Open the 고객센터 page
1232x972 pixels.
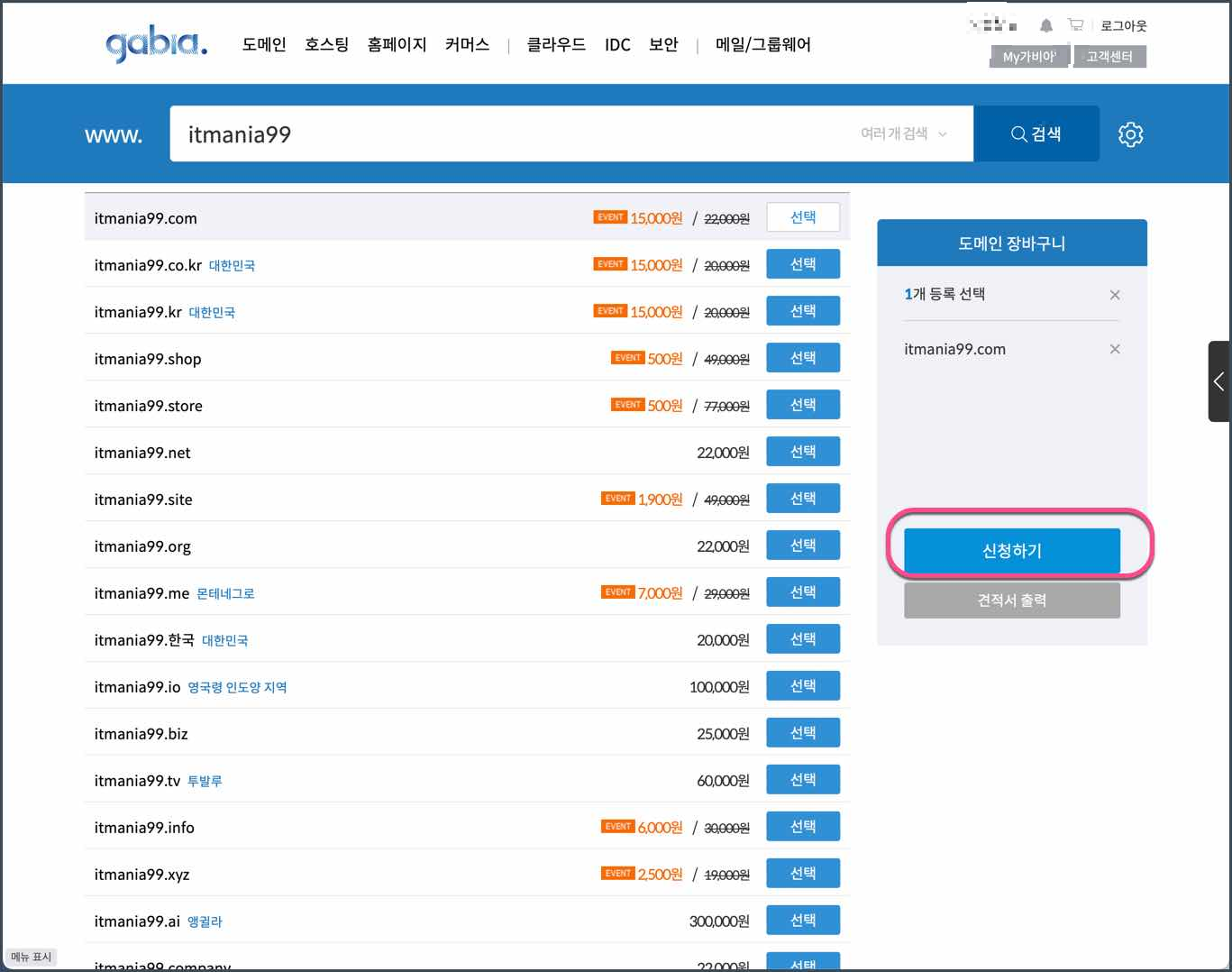pos(1109,56)
